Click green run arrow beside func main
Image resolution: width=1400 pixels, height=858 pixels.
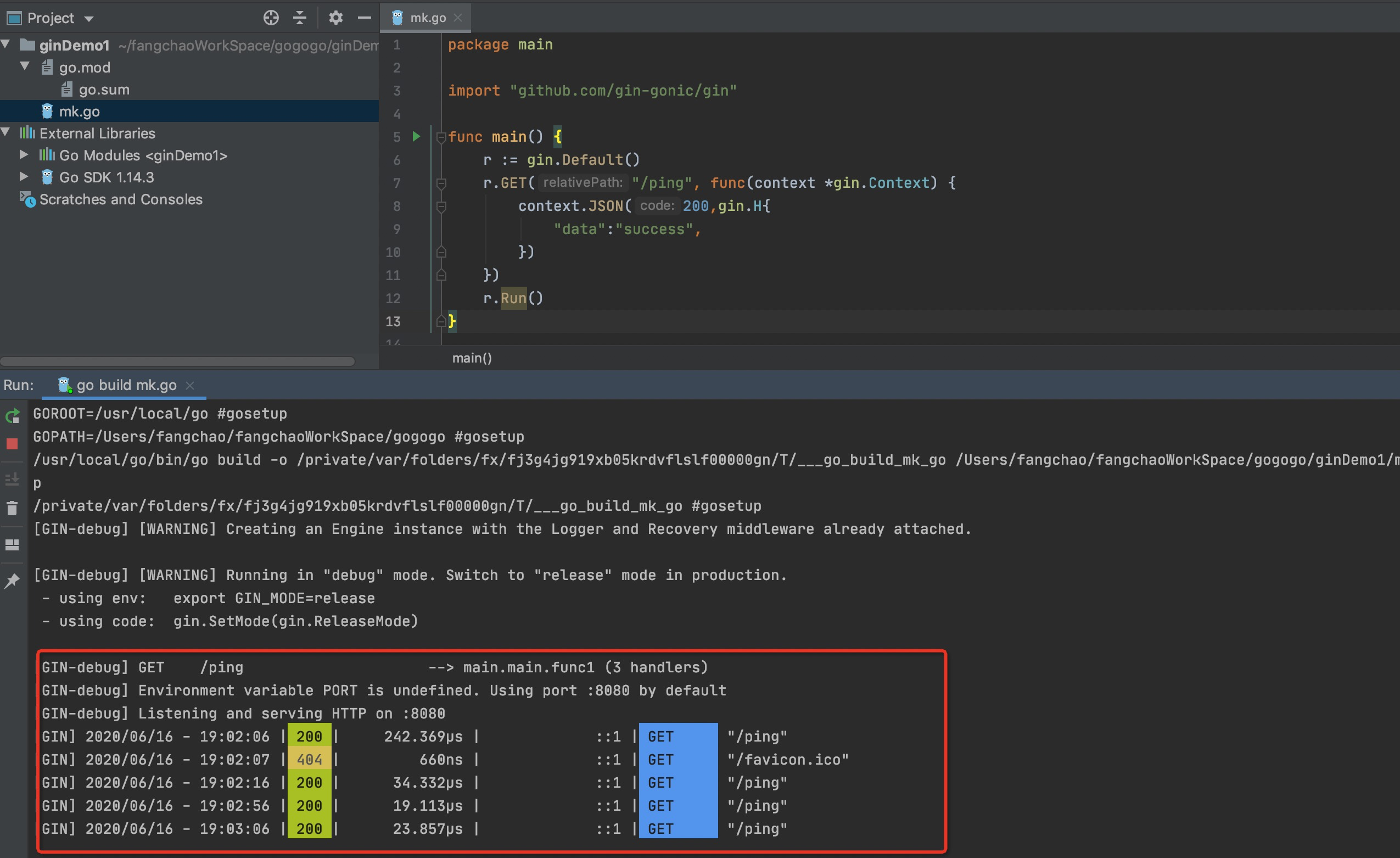coord(417,136)
